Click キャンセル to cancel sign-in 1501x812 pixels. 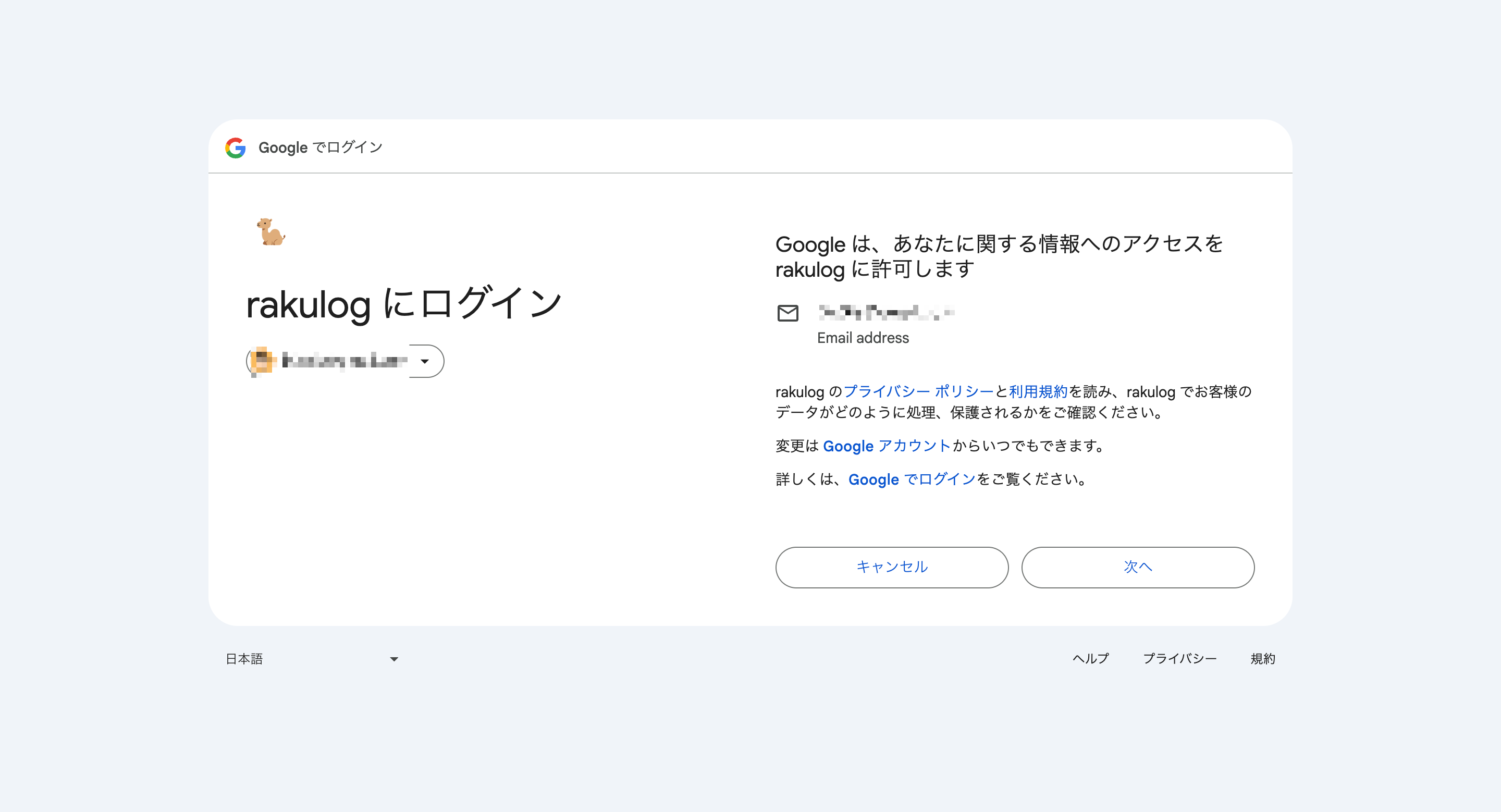892,567
